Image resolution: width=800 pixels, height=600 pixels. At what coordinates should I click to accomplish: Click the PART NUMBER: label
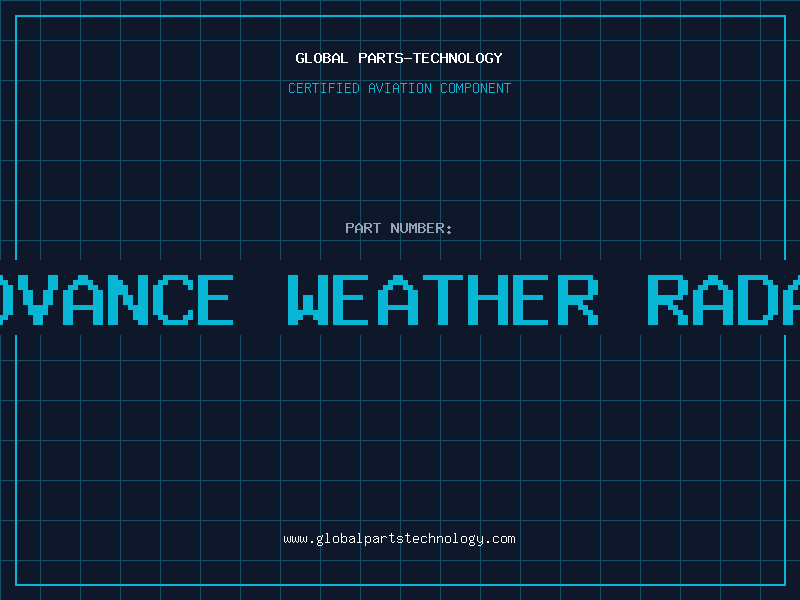[x=399, y=228]
